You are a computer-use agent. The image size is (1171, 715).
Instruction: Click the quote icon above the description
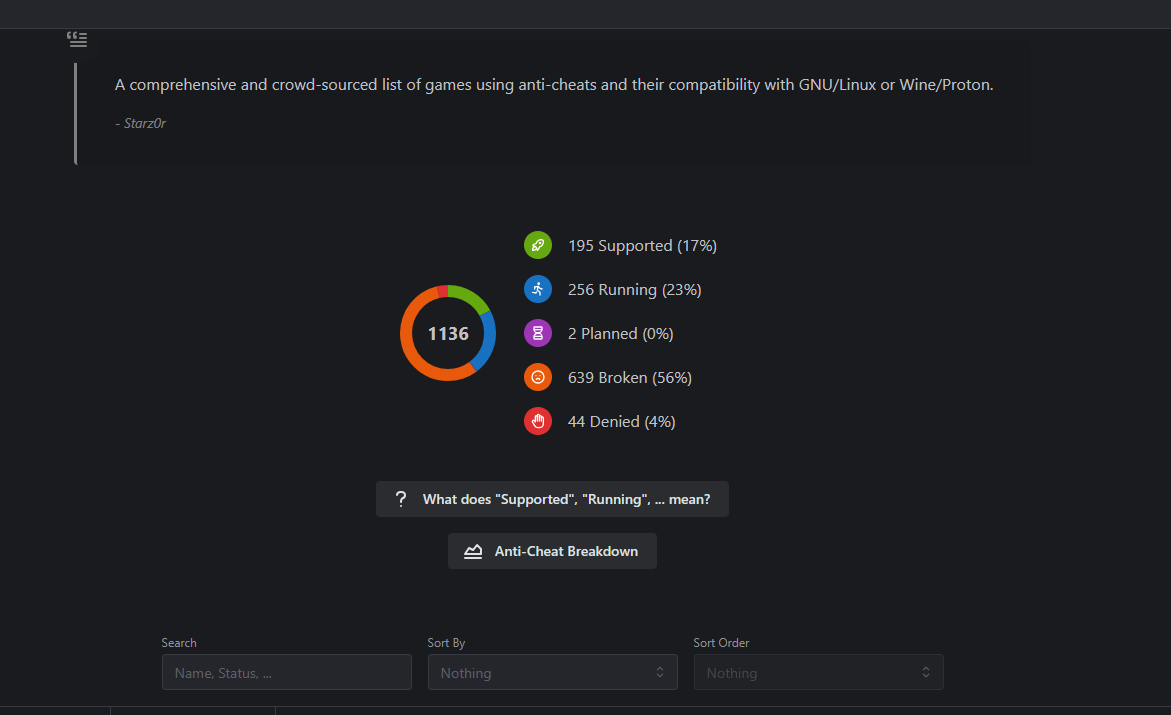tap(77, 40)
